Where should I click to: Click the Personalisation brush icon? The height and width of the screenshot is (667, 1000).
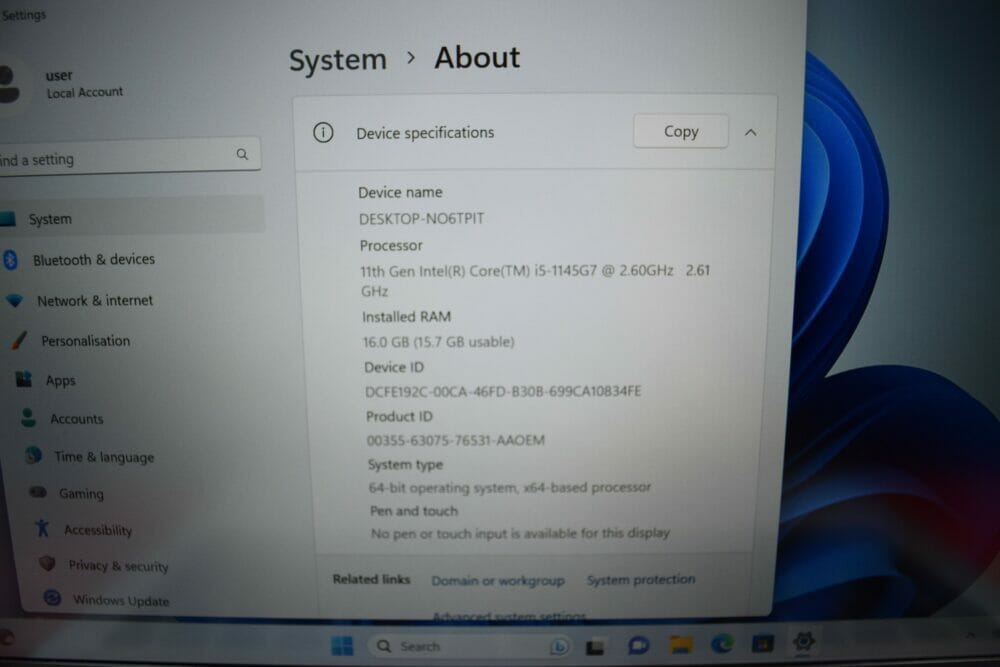(19, 340)
